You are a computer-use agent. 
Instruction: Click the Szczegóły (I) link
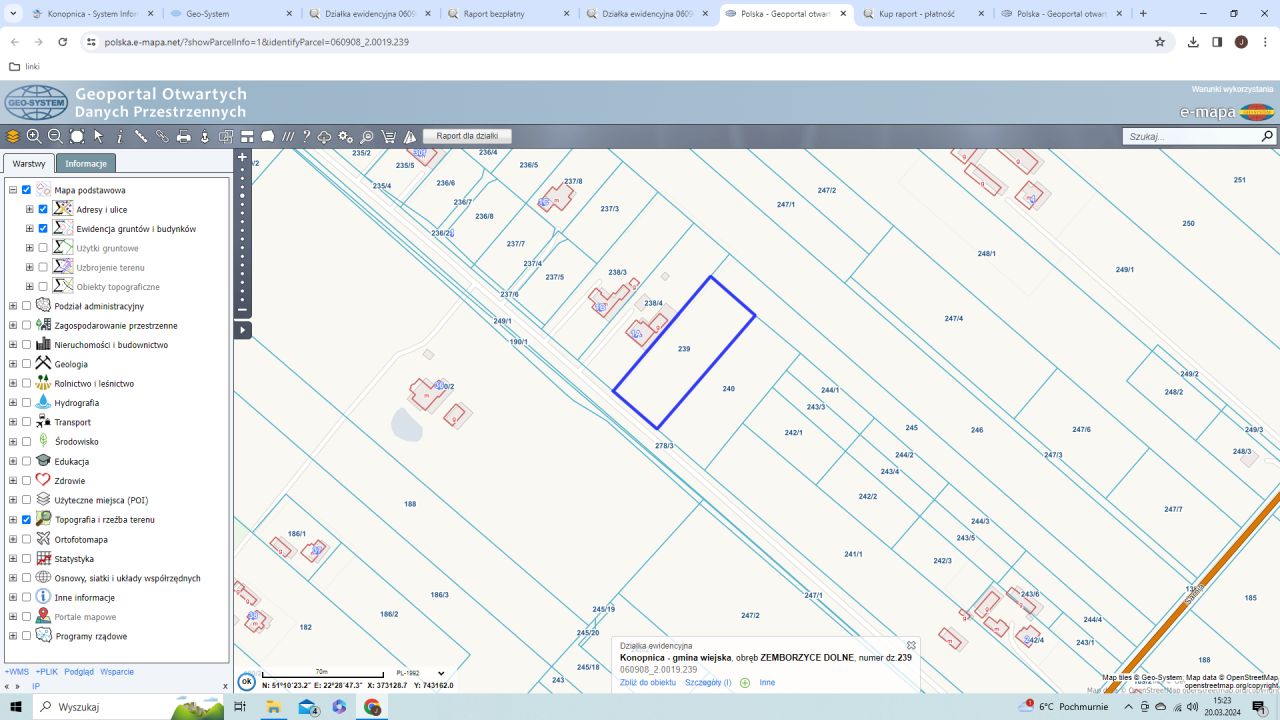tap(708, 683)
